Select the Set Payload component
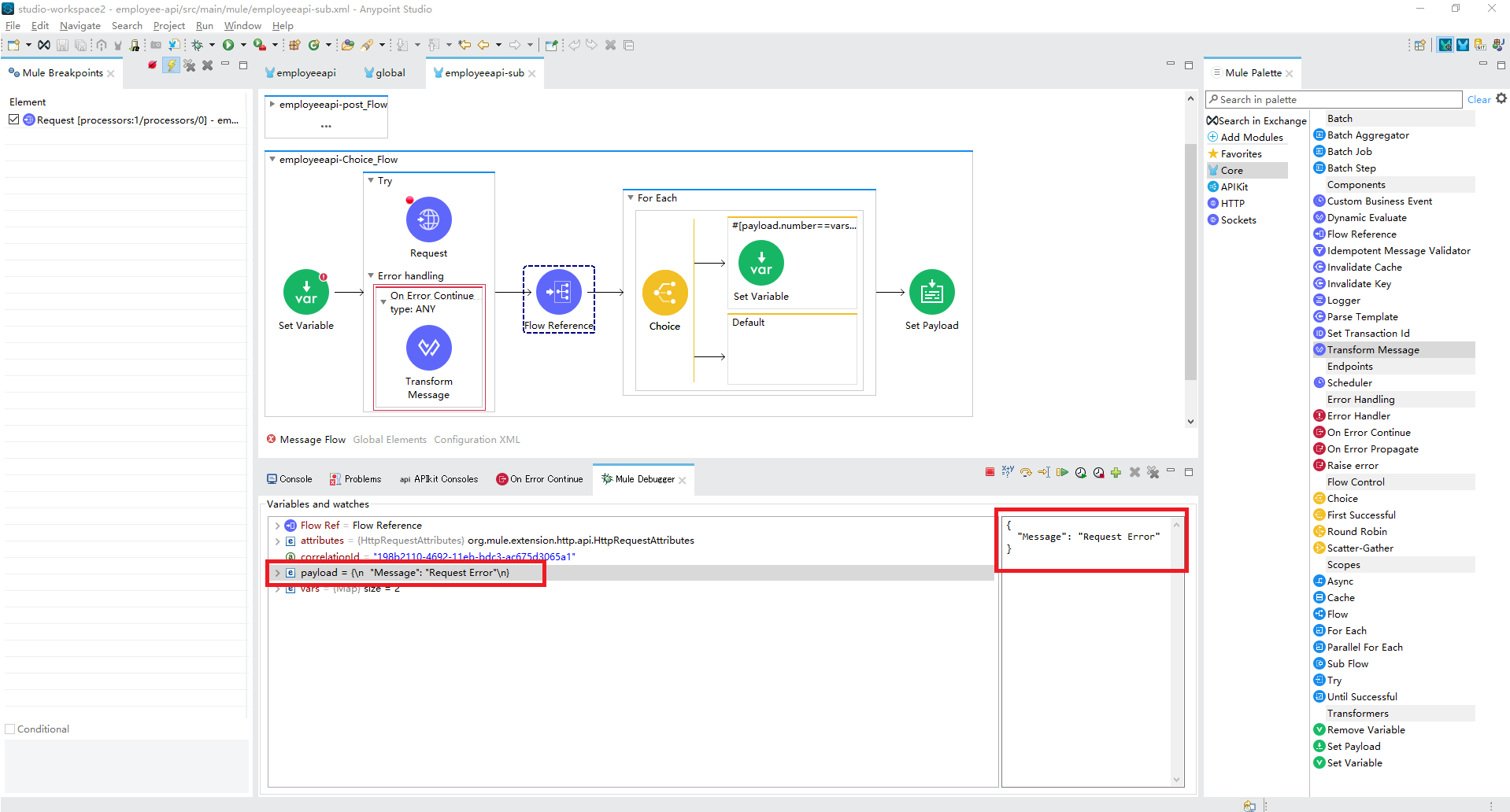Viewport: 1510px width, 812px height. (x=932, y=292)
